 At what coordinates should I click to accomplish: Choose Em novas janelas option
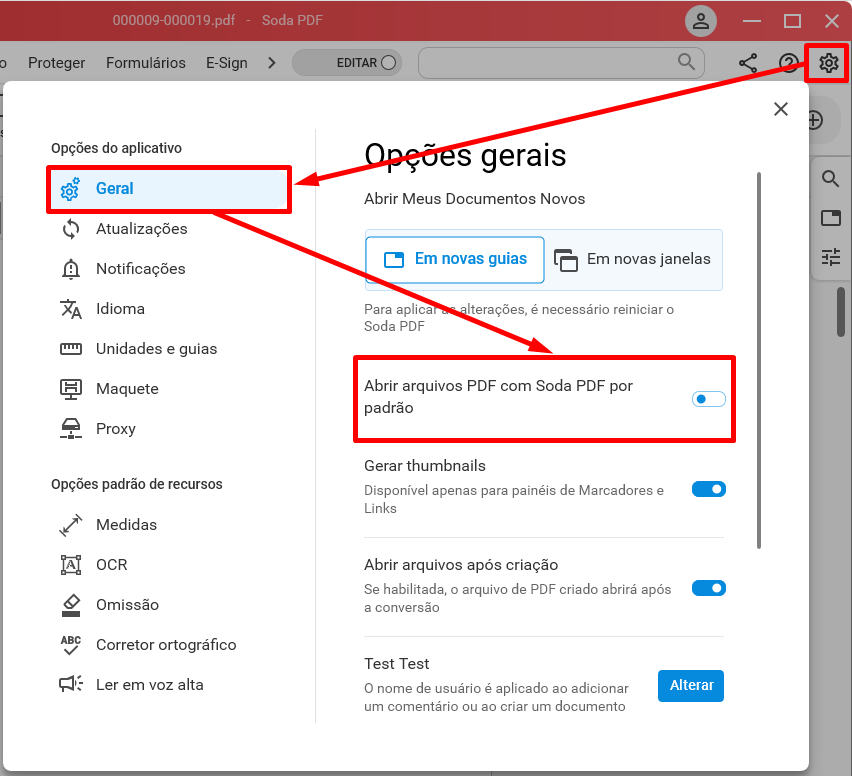pos(634,260)
